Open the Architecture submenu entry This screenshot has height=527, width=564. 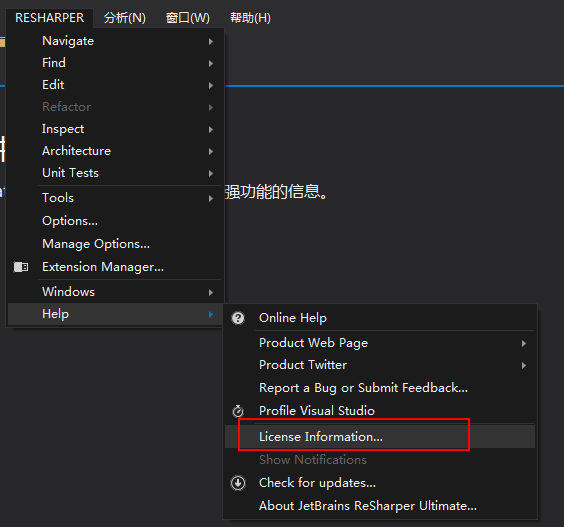[x=115, y=151]
